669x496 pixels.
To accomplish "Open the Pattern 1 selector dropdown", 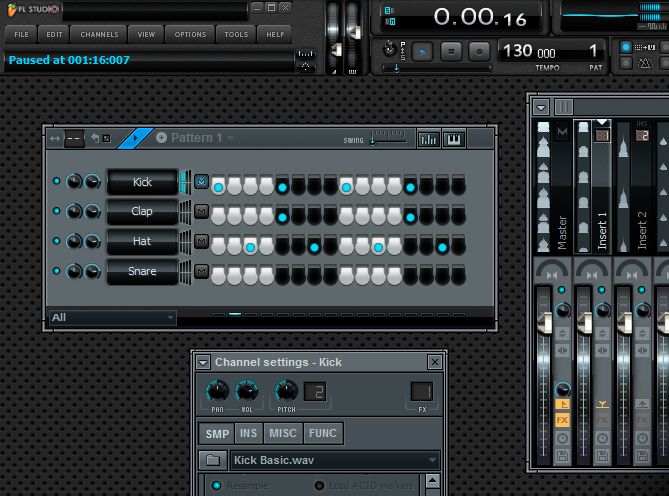I will point(230,138).
